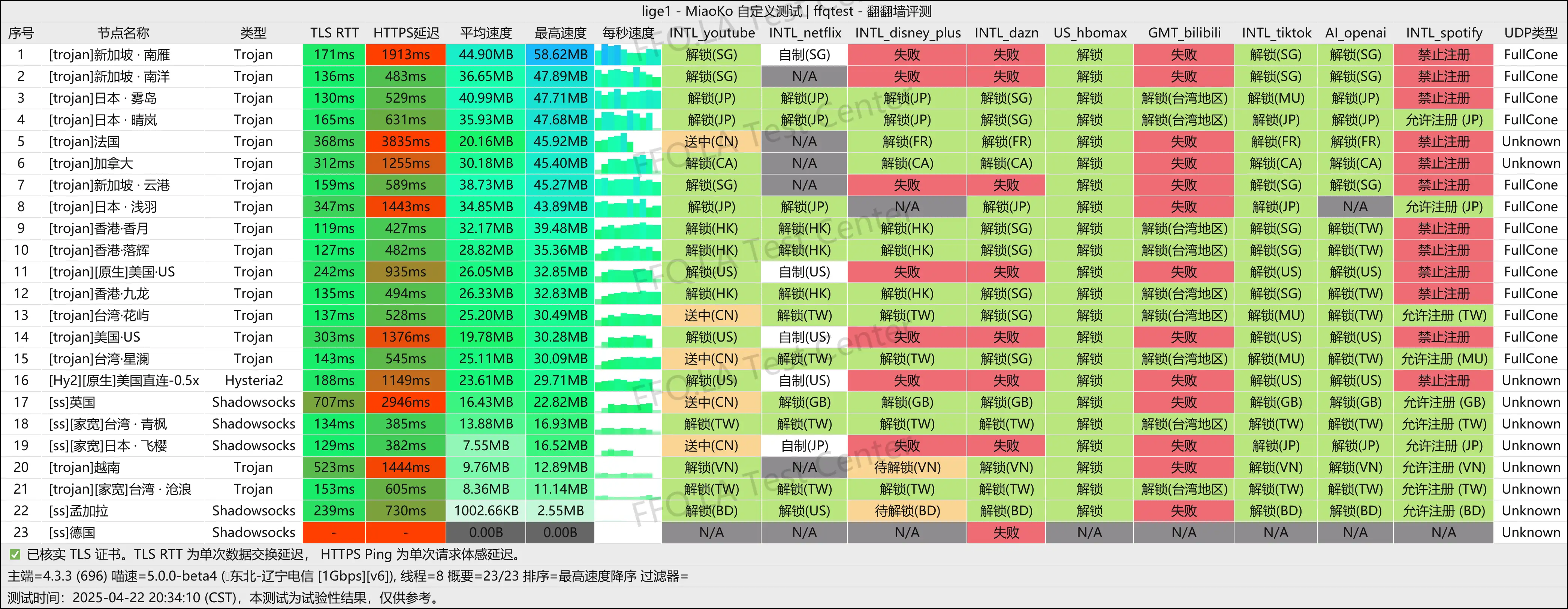Viewport: 1568px width, 609px height.
Task: Select the [ss]德国 node row name
Action: [72, 533]
